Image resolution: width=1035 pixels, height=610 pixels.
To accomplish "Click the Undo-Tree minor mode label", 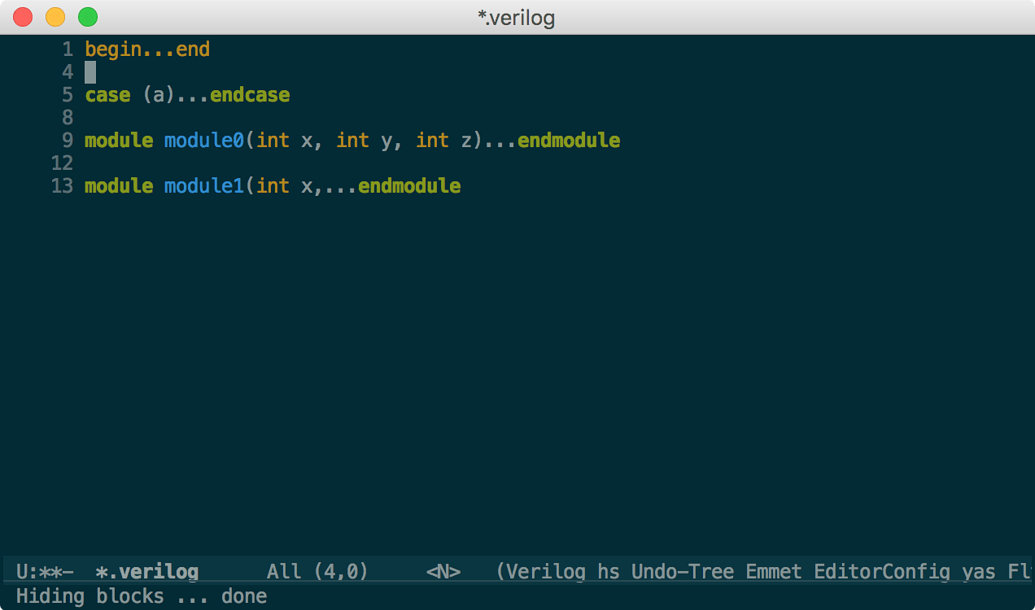I will point(683,572).
